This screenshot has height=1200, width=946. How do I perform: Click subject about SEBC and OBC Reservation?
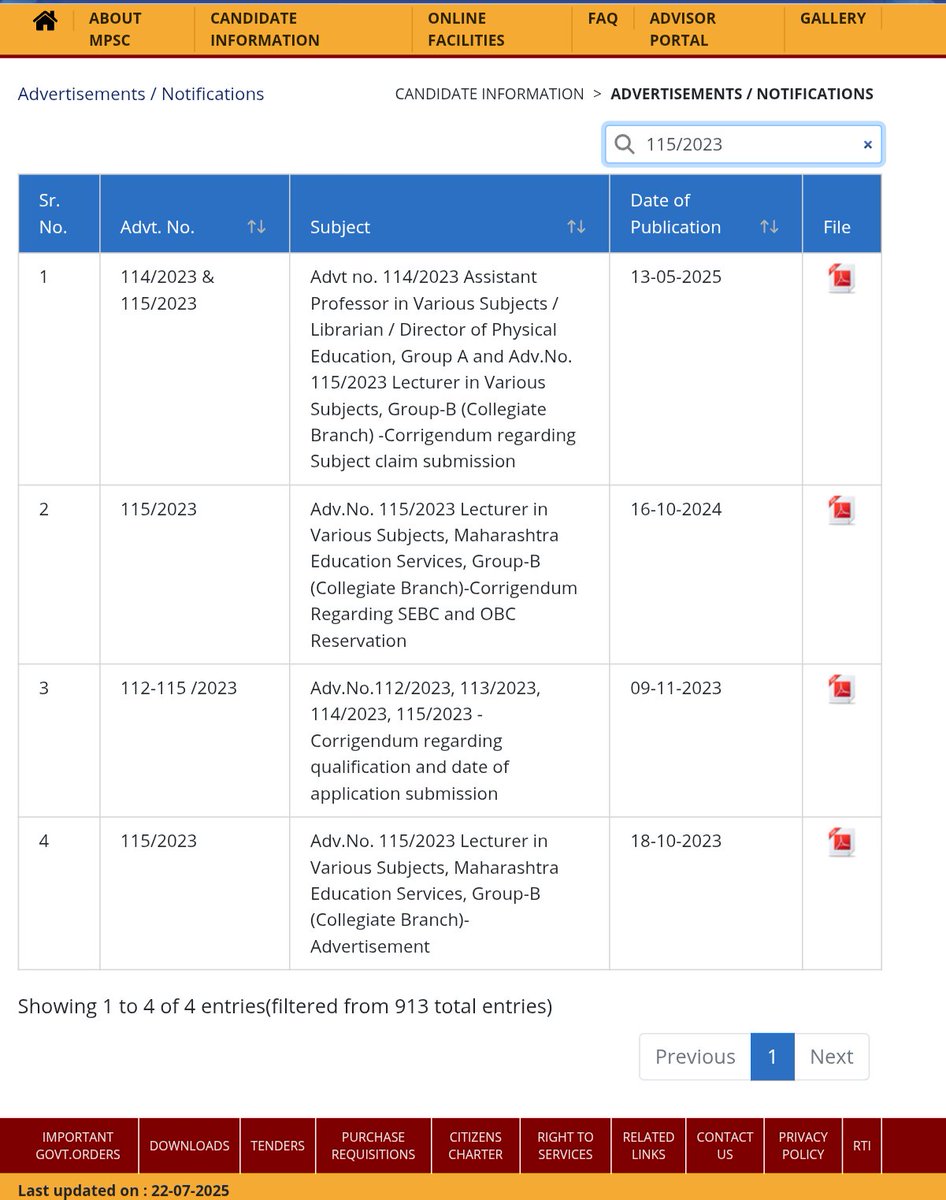[444, 575]
